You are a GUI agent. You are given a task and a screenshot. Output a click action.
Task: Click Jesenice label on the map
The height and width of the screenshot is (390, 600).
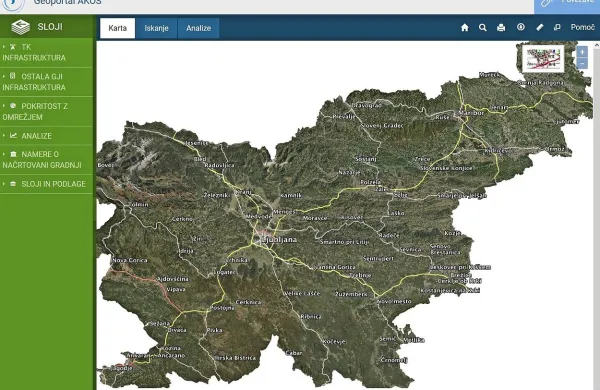pos(197,143)
